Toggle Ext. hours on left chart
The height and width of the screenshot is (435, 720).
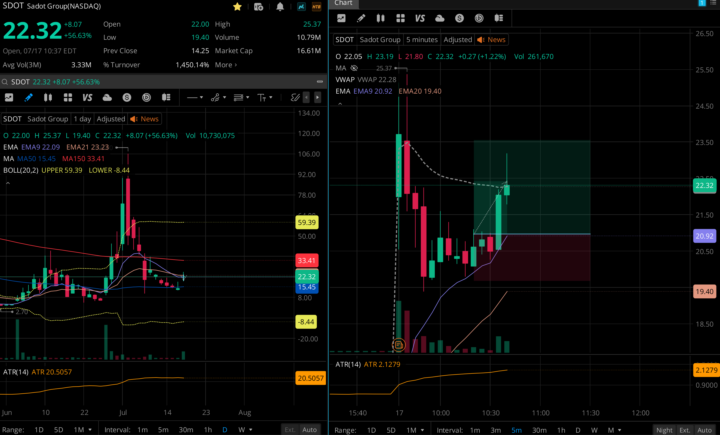[x=289, y=429]
